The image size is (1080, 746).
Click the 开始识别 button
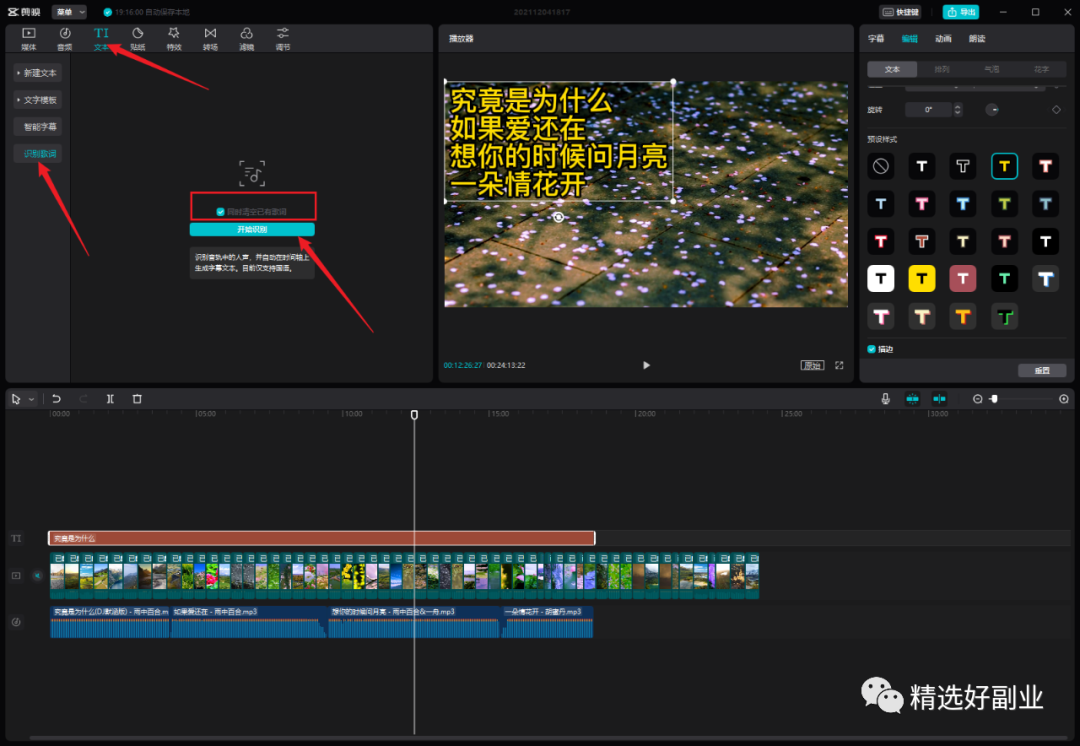point(252,230)
